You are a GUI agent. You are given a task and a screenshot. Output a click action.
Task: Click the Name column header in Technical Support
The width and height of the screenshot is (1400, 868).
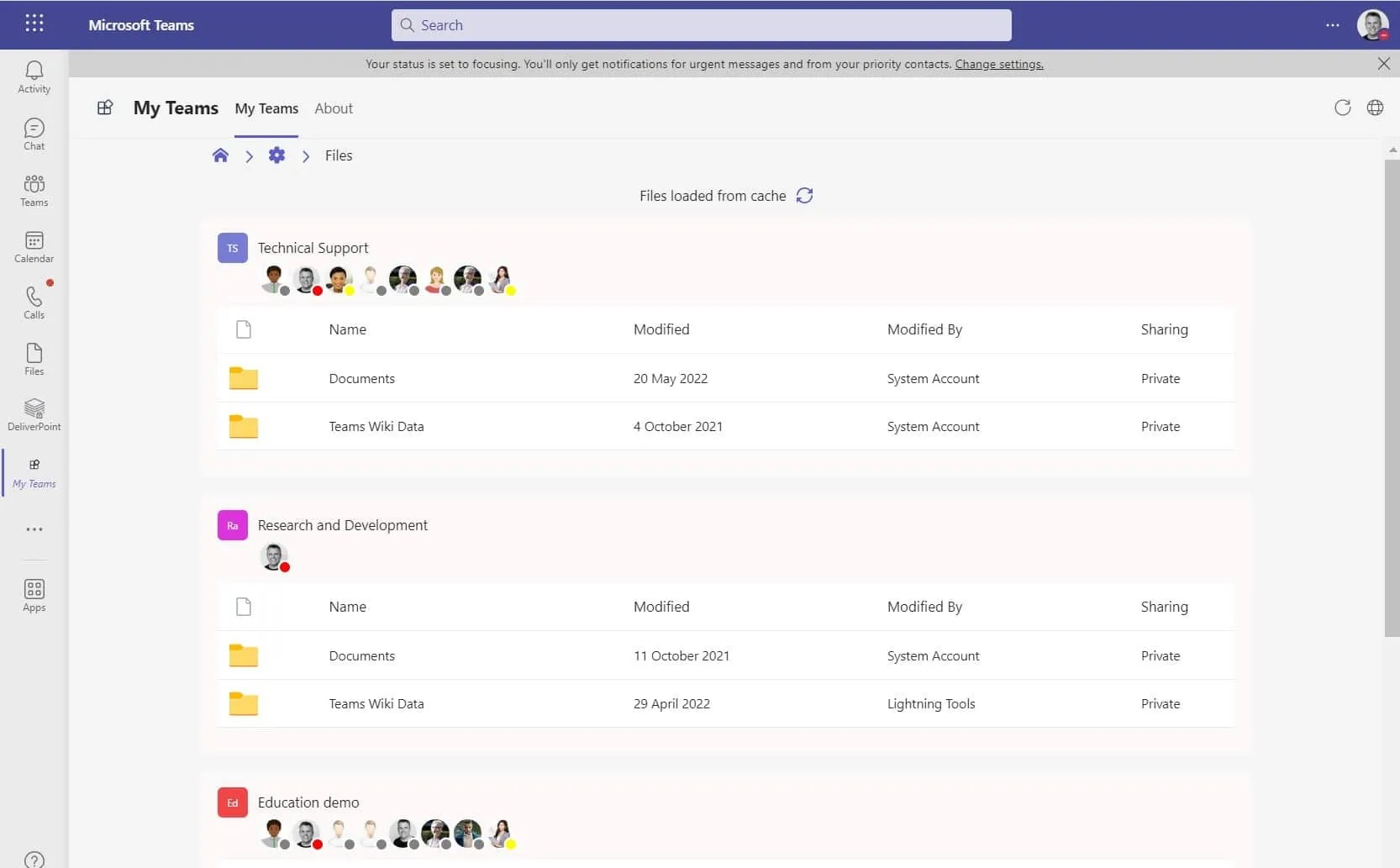(x=348, y=329)
